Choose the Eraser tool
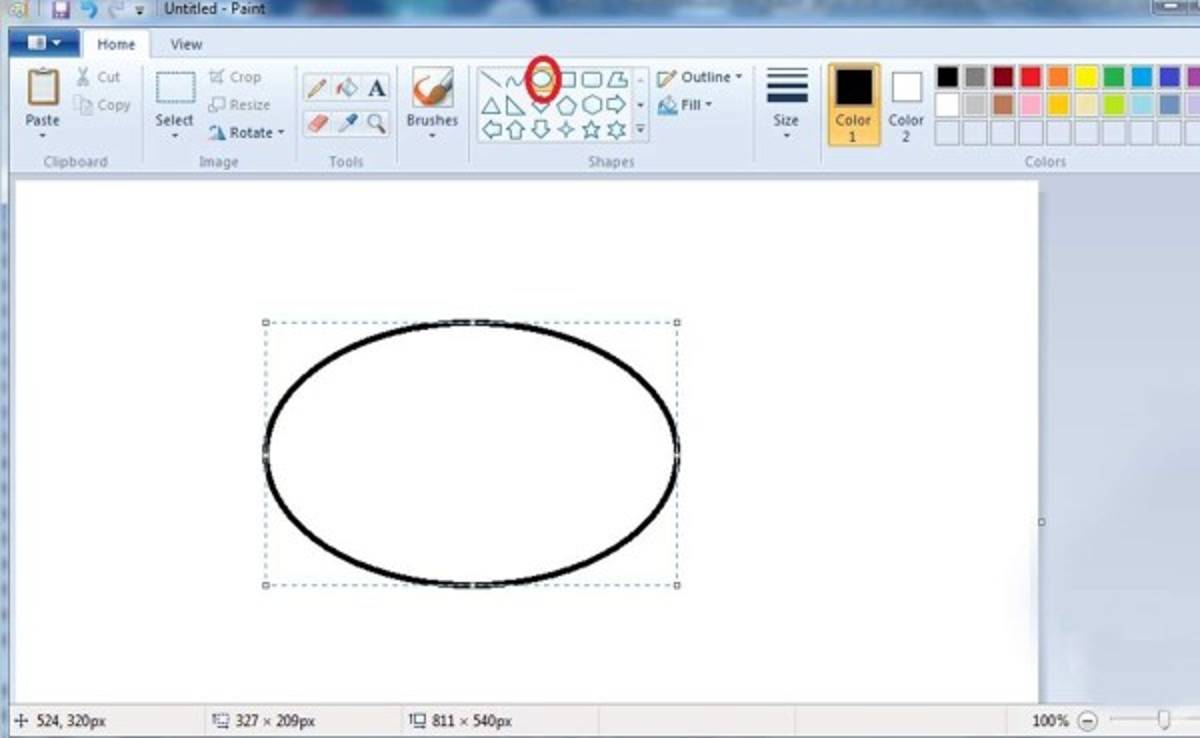This screenshot has width=1200, height=738. coord(317,123)
